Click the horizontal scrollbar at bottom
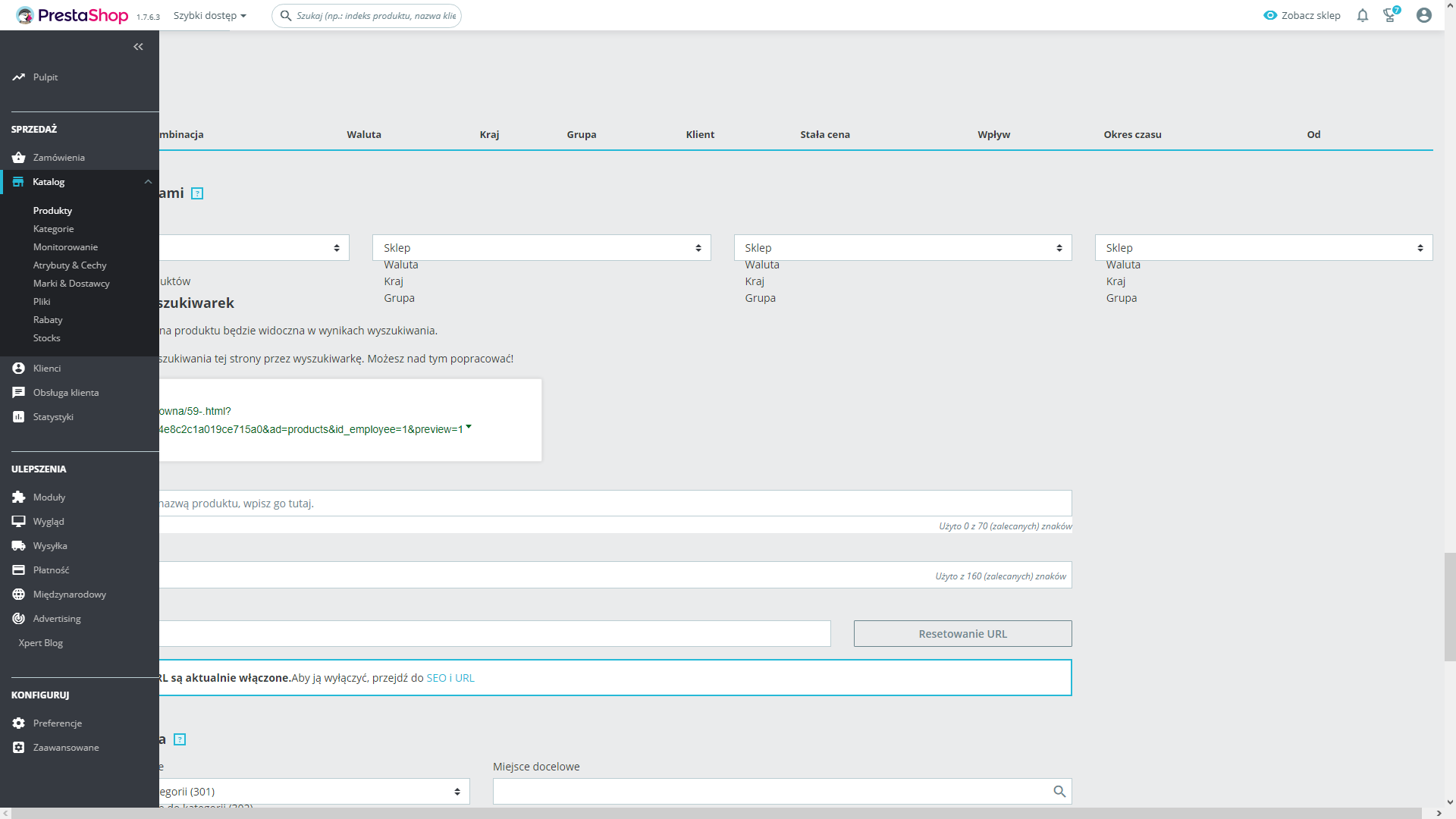1456x819 pixels. [713, 813]
